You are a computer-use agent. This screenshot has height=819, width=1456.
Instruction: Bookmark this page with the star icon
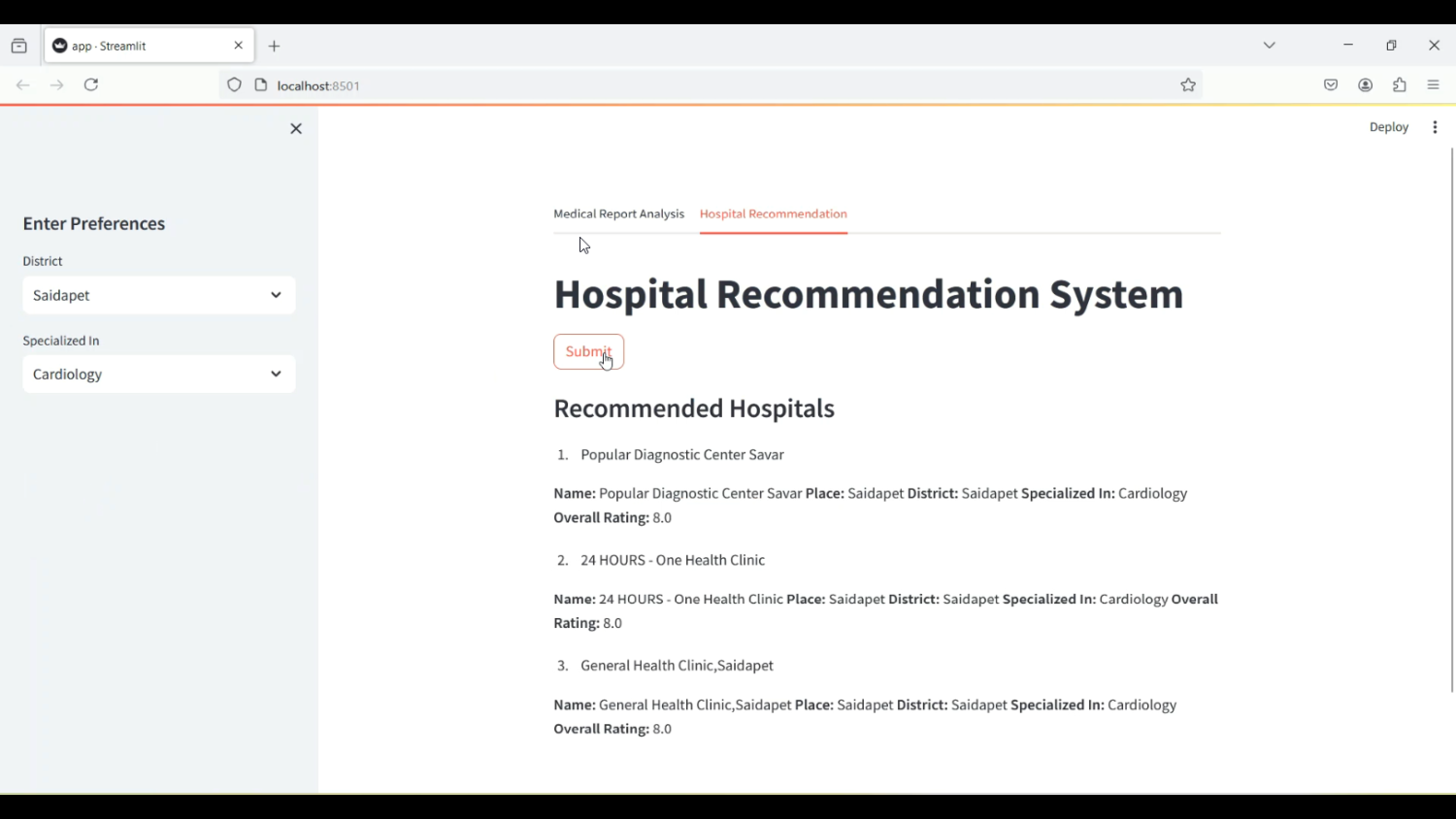(x=1188, y=84)
